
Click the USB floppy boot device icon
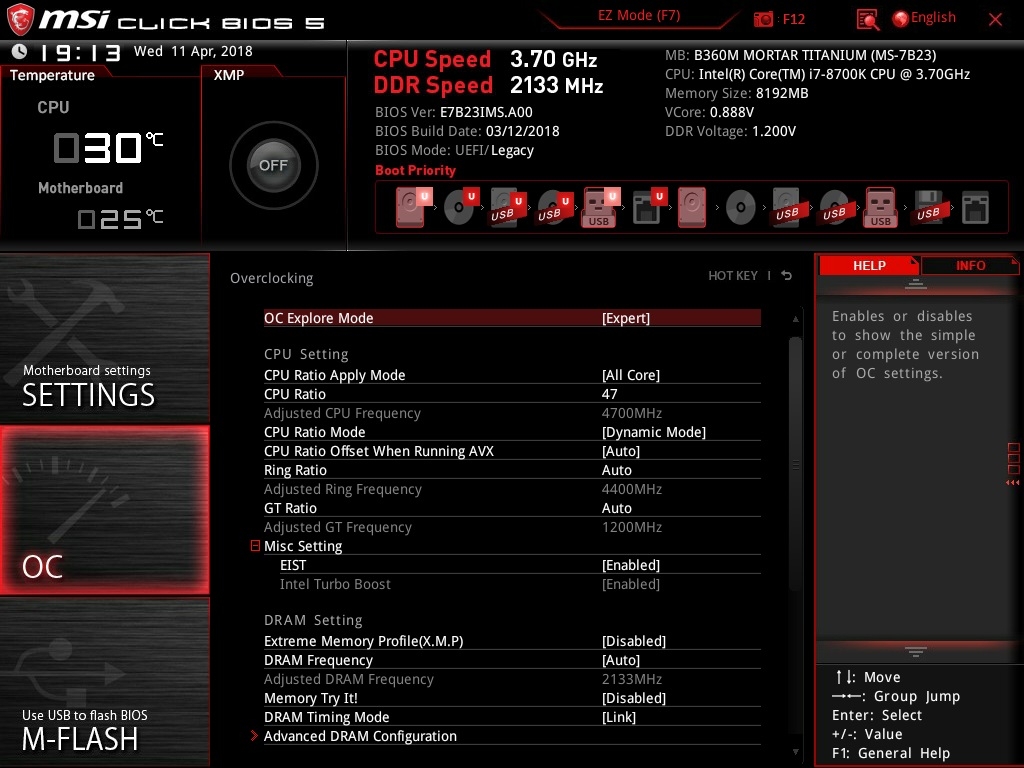pyautogui.click(x=929, y=208)
